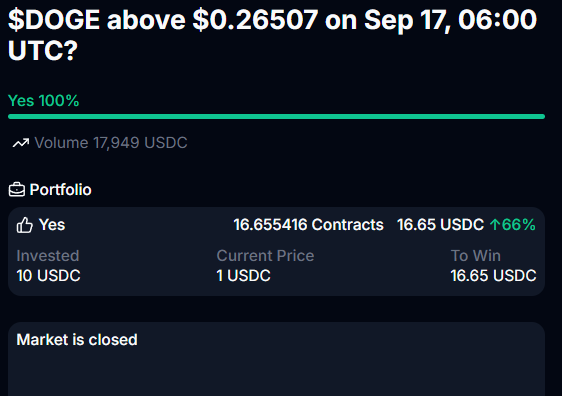
Task: Click the Invested label
Action: 48,256
